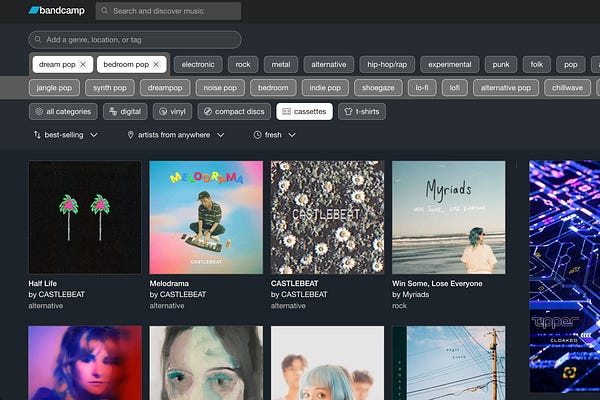Switch to the compact discs format filter
The width and height of the screenshot is (600, 400).
234,111
